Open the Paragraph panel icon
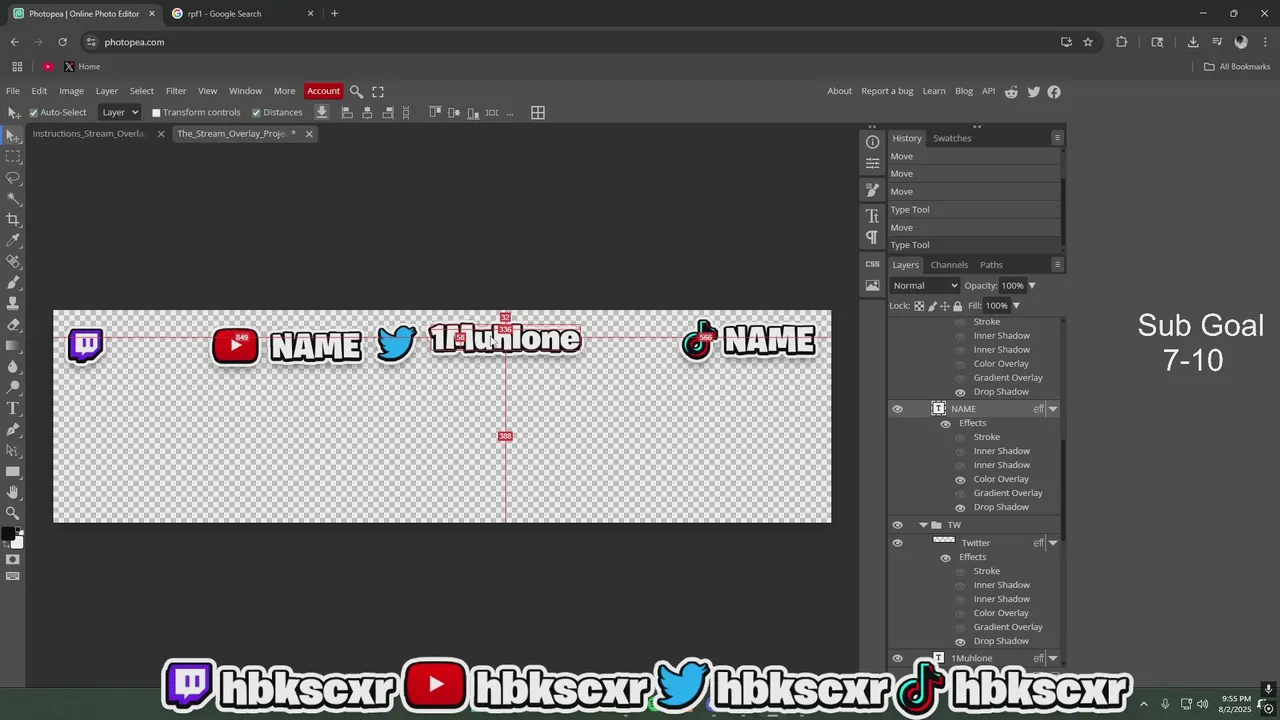 [872, 237]
